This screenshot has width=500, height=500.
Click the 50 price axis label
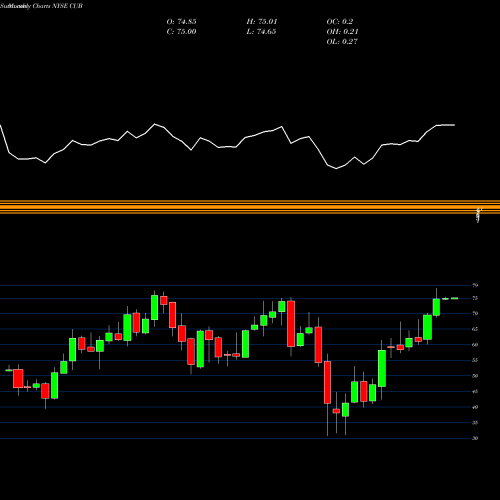475,376
